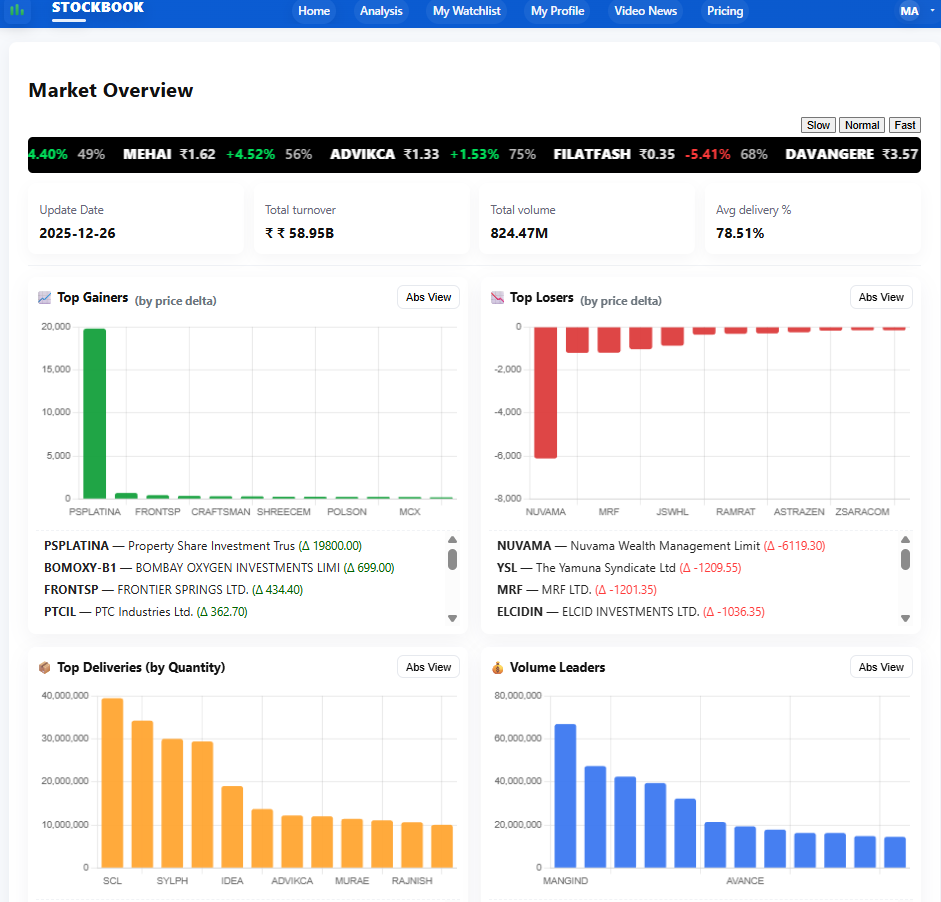This screenshot has width=941, height=902.
Task: Click the Stockbook logo icon
Action: click(17, 10)
